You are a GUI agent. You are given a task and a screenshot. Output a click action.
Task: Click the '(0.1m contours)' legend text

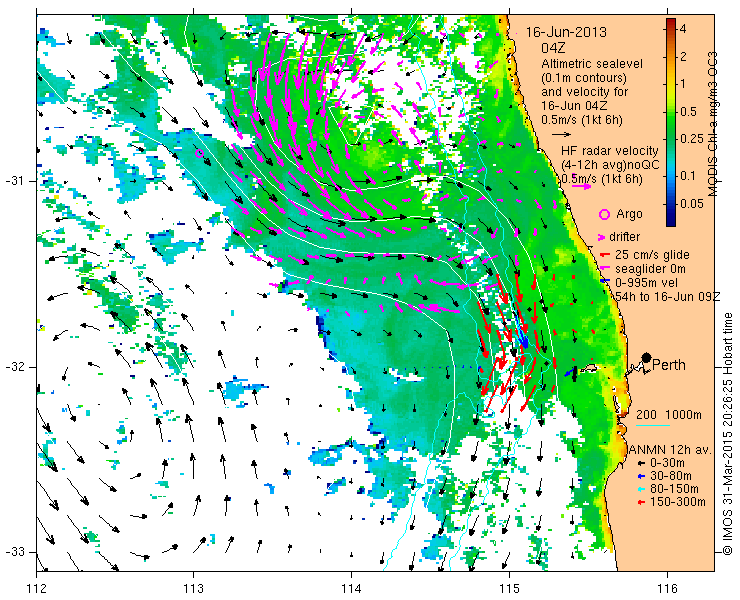(584, 77)
